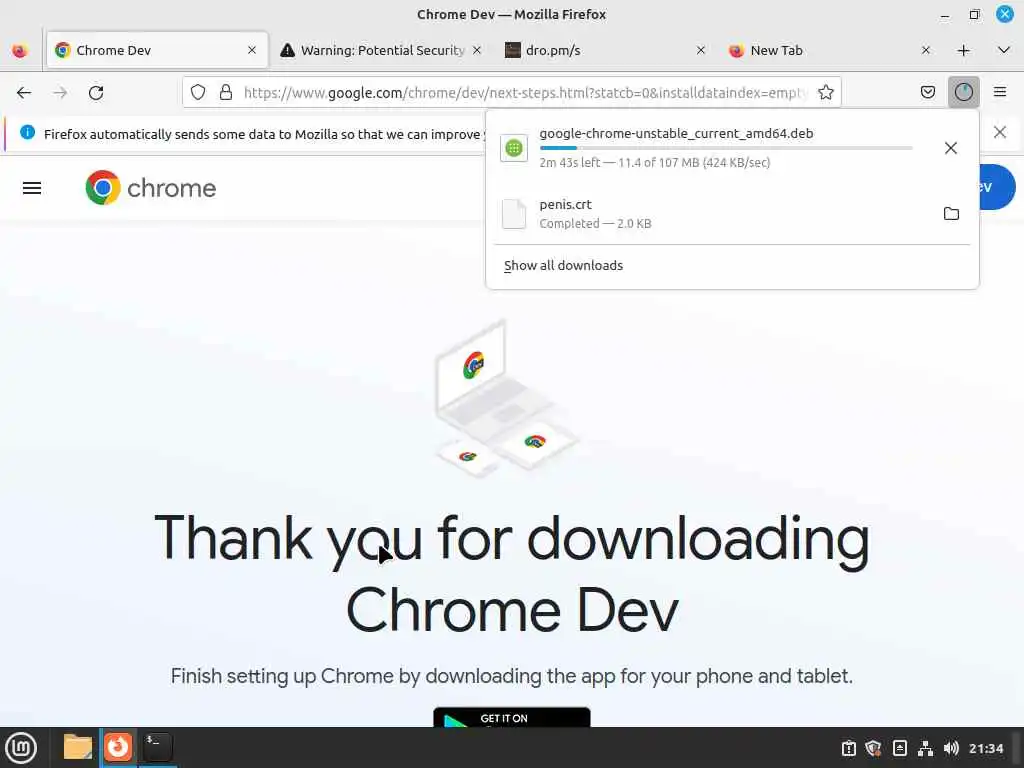Open Firefox View pinned tab

click(20, 50)
